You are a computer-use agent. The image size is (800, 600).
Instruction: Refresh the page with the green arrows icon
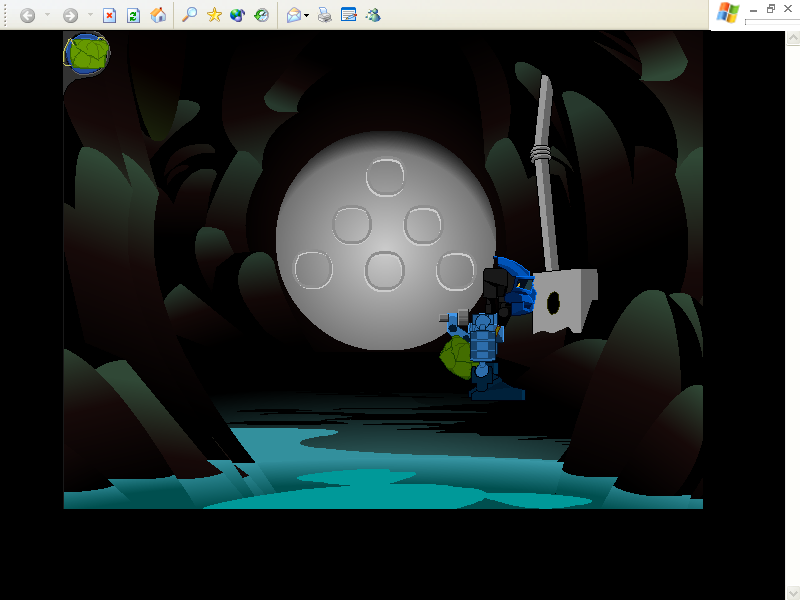pos(133,15)
